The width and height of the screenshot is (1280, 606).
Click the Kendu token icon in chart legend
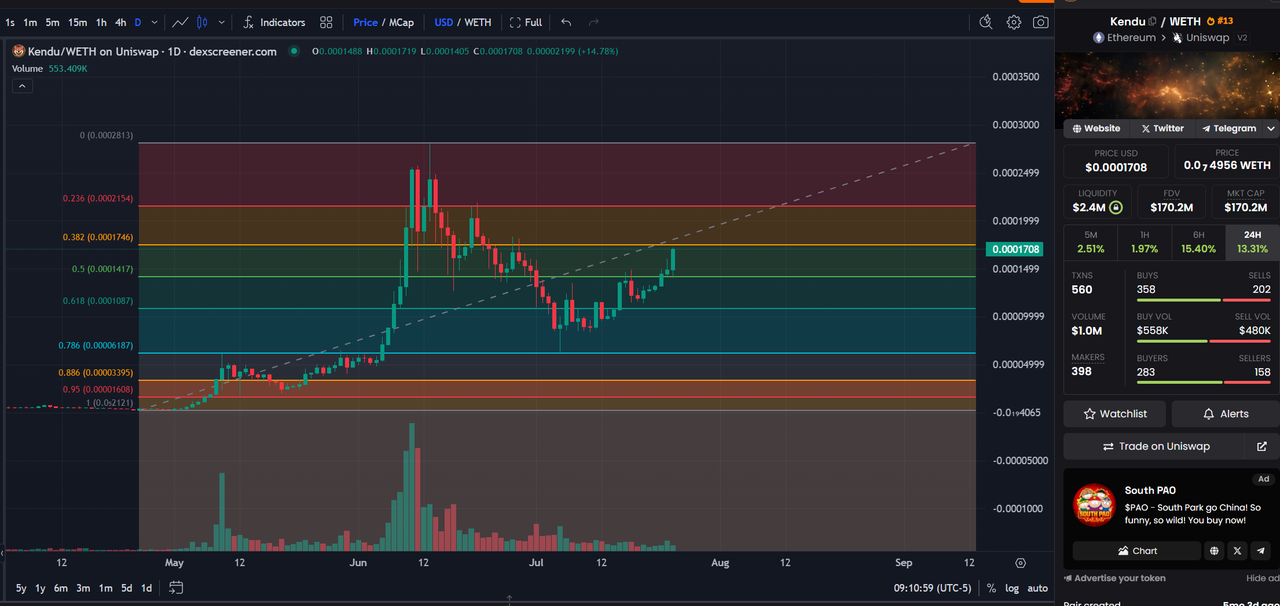click(x=18, y=51)
